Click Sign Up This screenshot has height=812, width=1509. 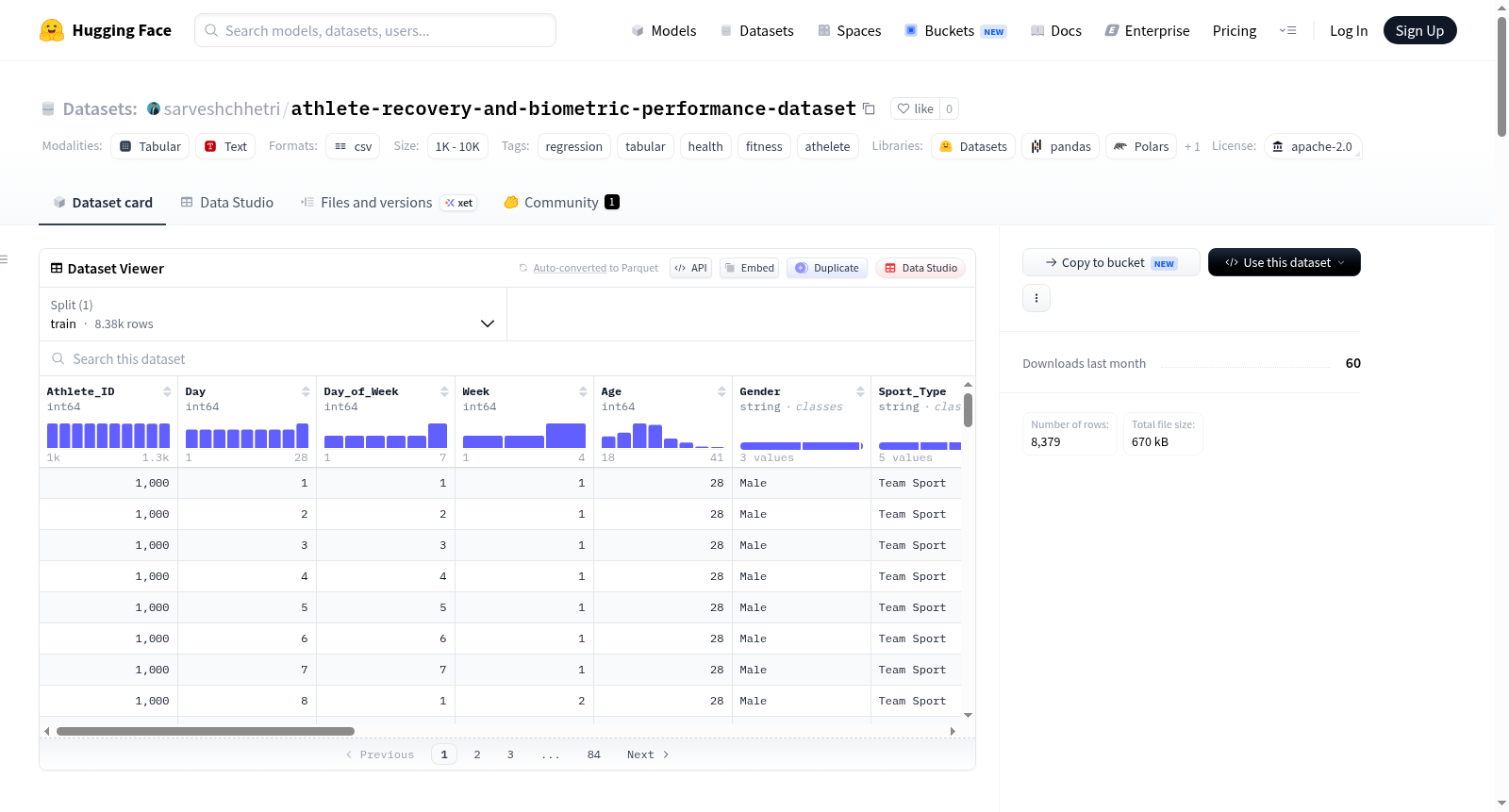click(x=1419, y=30)
